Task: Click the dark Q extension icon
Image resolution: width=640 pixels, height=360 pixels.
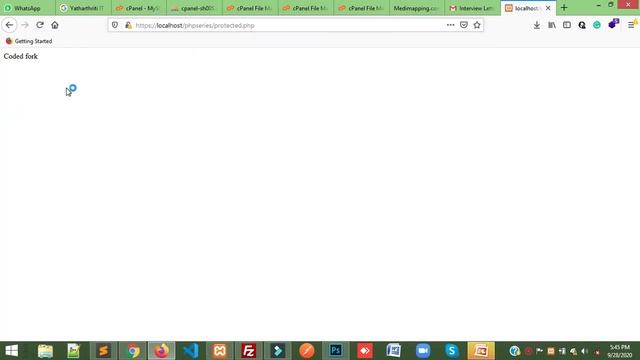Action: [582, 25]
